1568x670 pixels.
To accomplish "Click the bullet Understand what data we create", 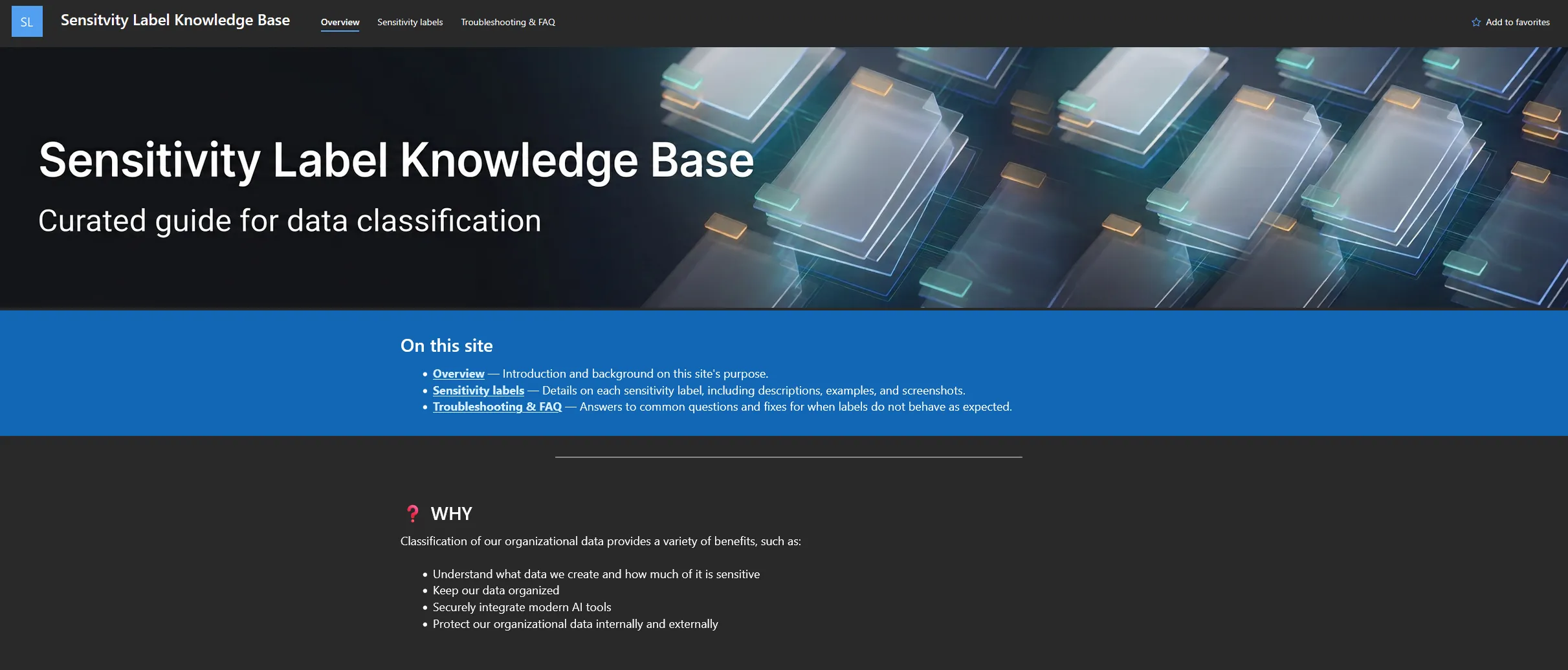I will 596,574.
